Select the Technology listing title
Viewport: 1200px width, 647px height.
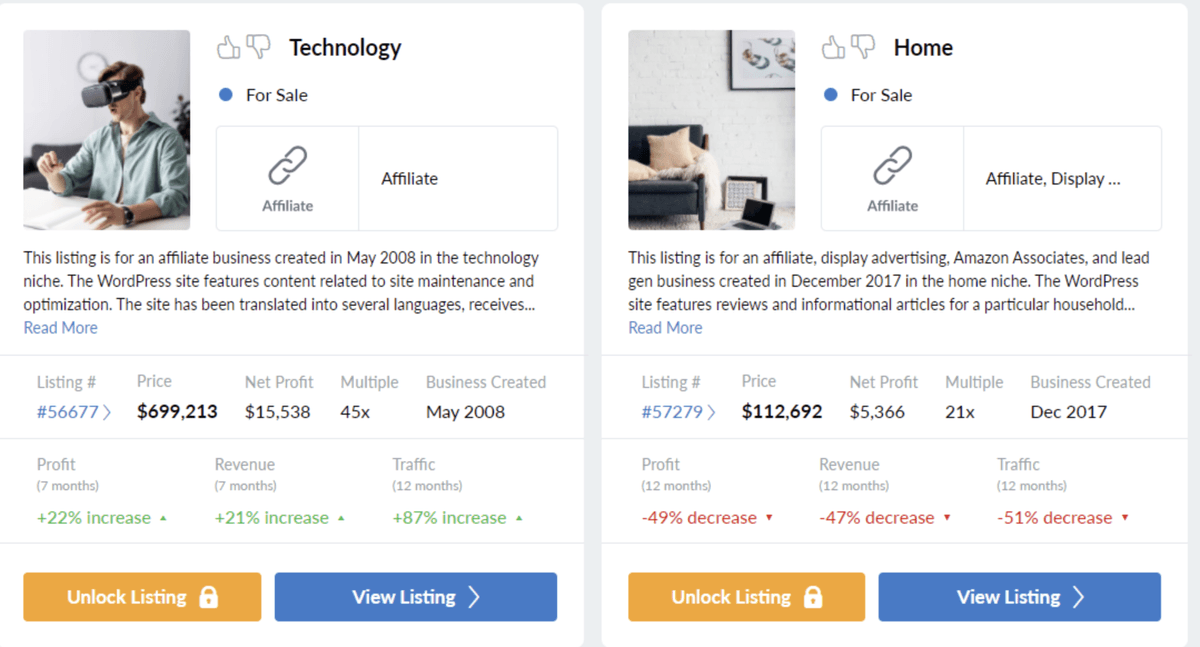pyautogui.click(x=345, y=47)
